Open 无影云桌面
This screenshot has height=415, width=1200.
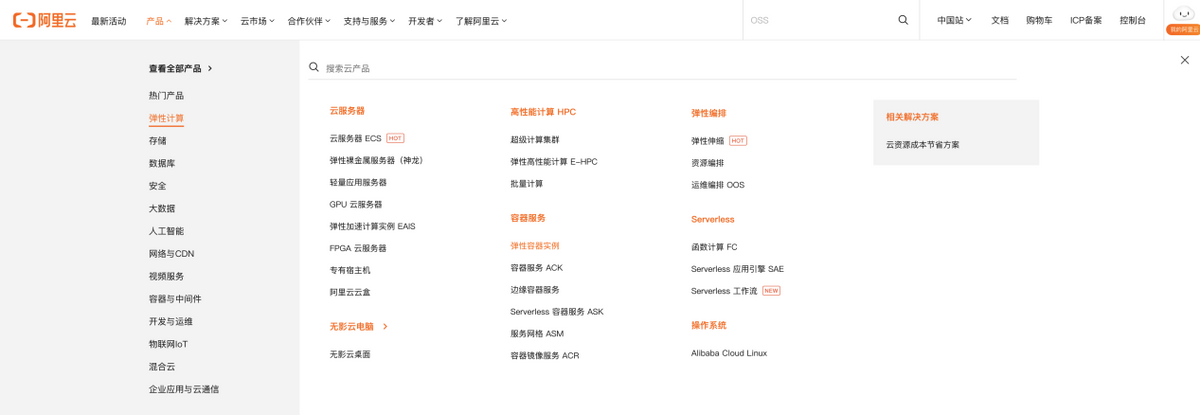click(350, 354)
